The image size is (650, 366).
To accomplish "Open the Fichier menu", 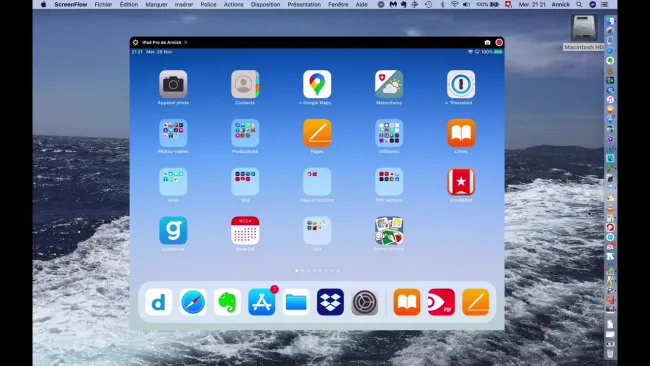I will [103, 5].
